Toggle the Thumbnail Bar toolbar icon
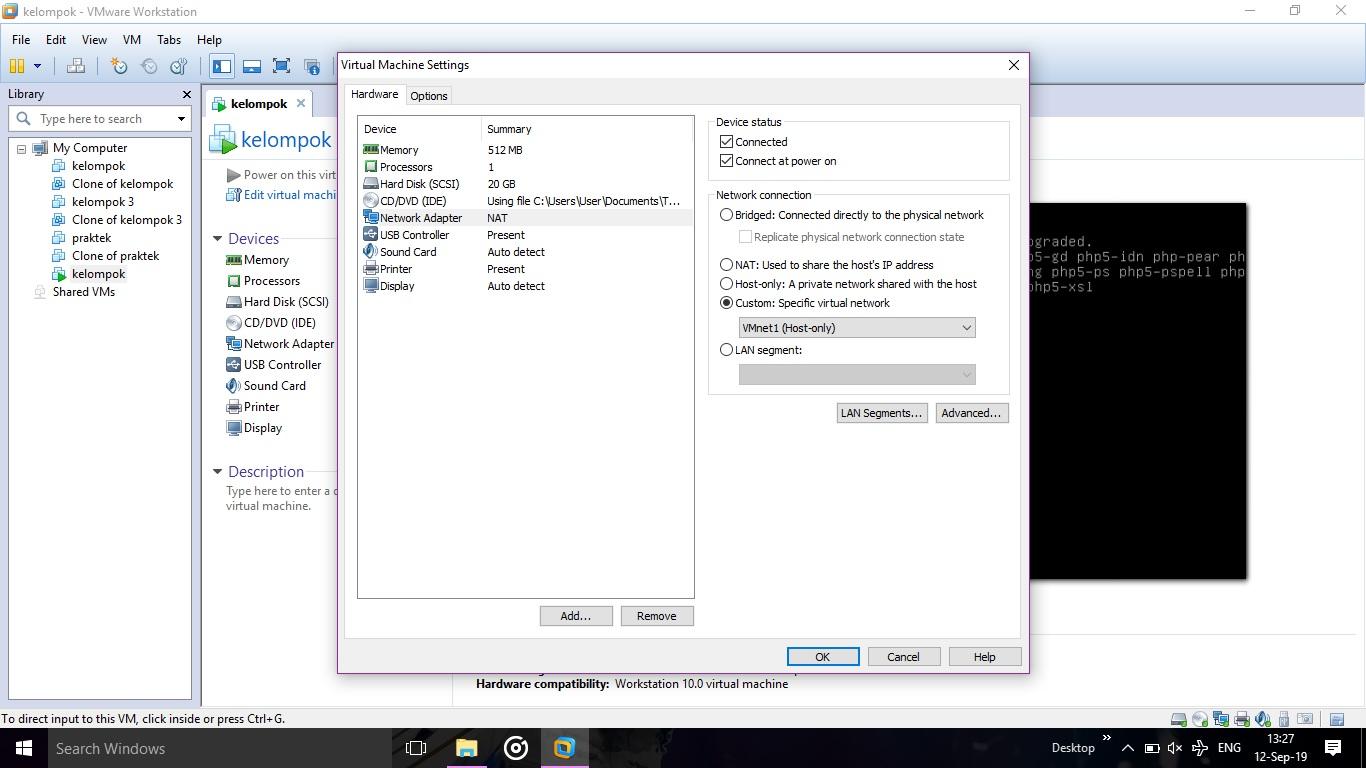This screenshot has height=768, width=1366. pos(252,66)
